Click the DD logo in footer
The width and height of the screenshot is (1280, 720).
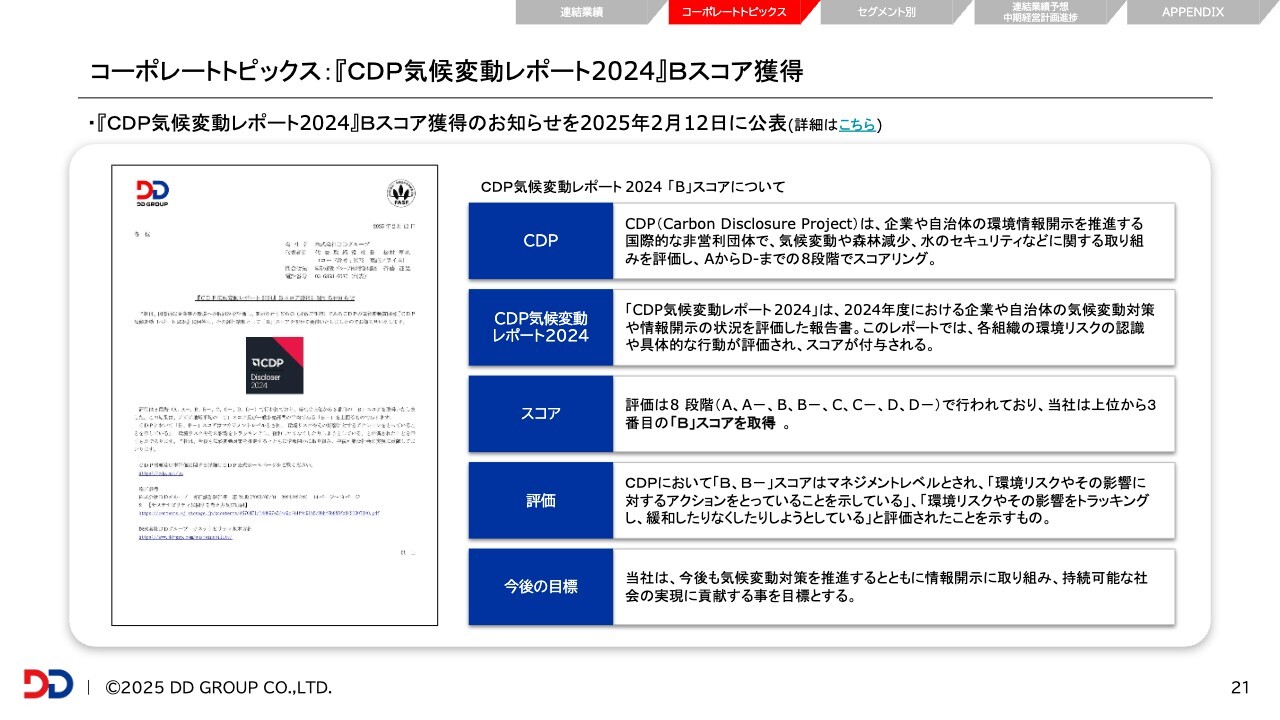coord(48,684)
